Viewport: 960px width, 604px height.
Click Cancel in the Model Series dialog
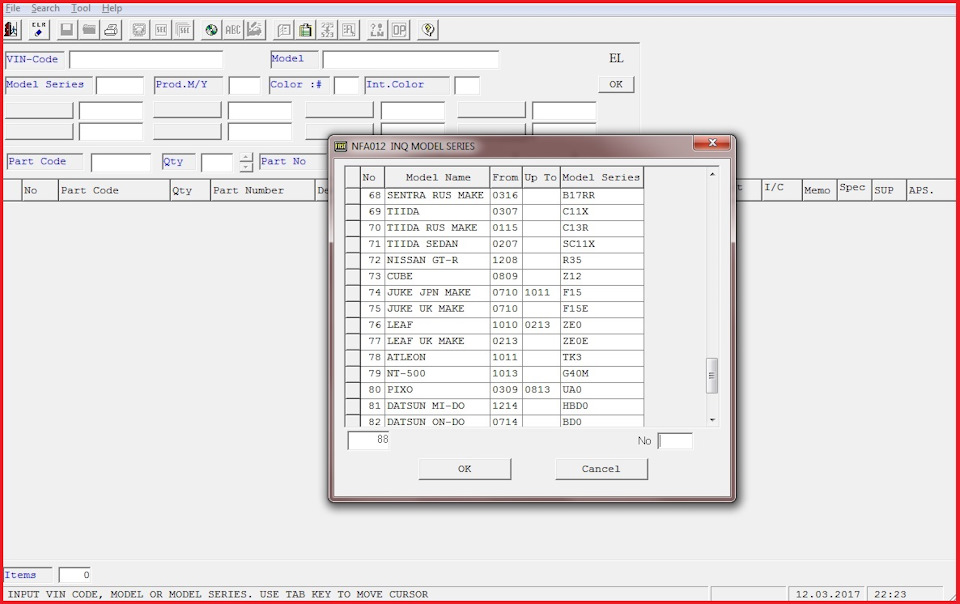601,469
